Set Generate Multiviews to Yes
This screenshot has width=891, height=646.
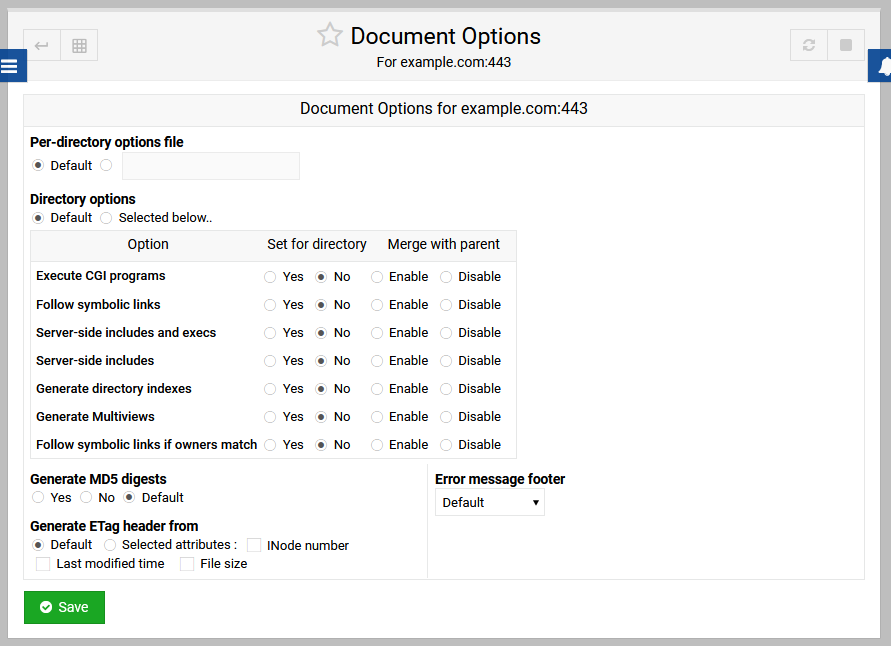(270, 417)
